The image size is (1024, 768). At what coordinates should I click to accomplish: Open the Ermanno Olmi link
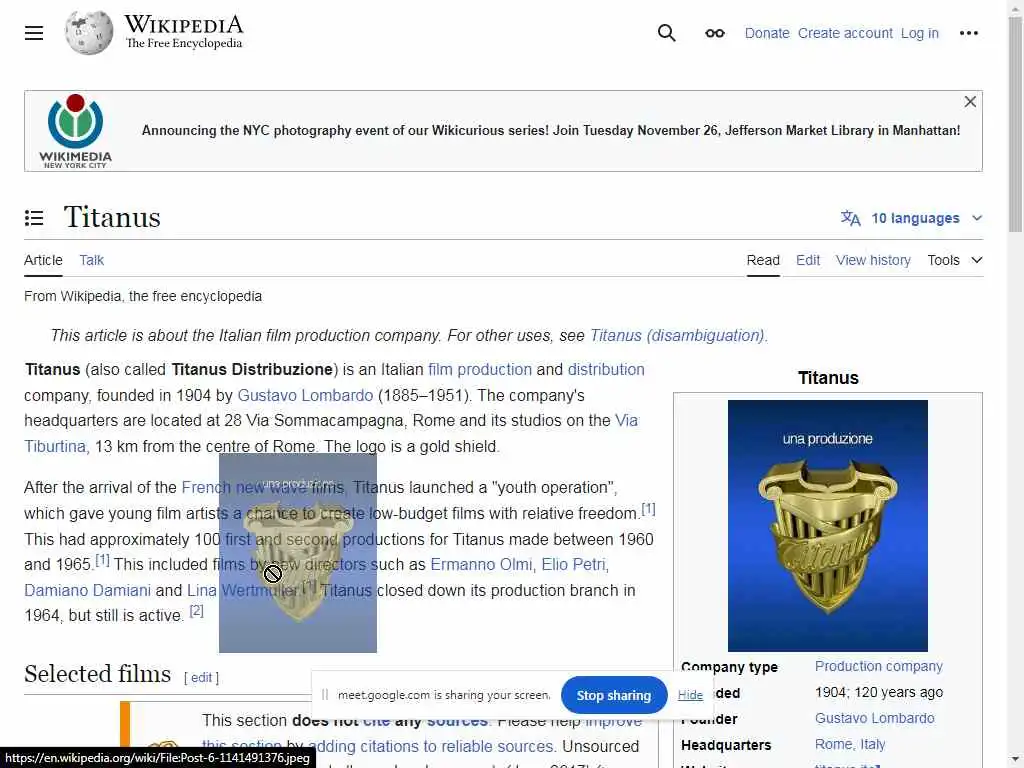pyautogui.click(x=481, y=564)
